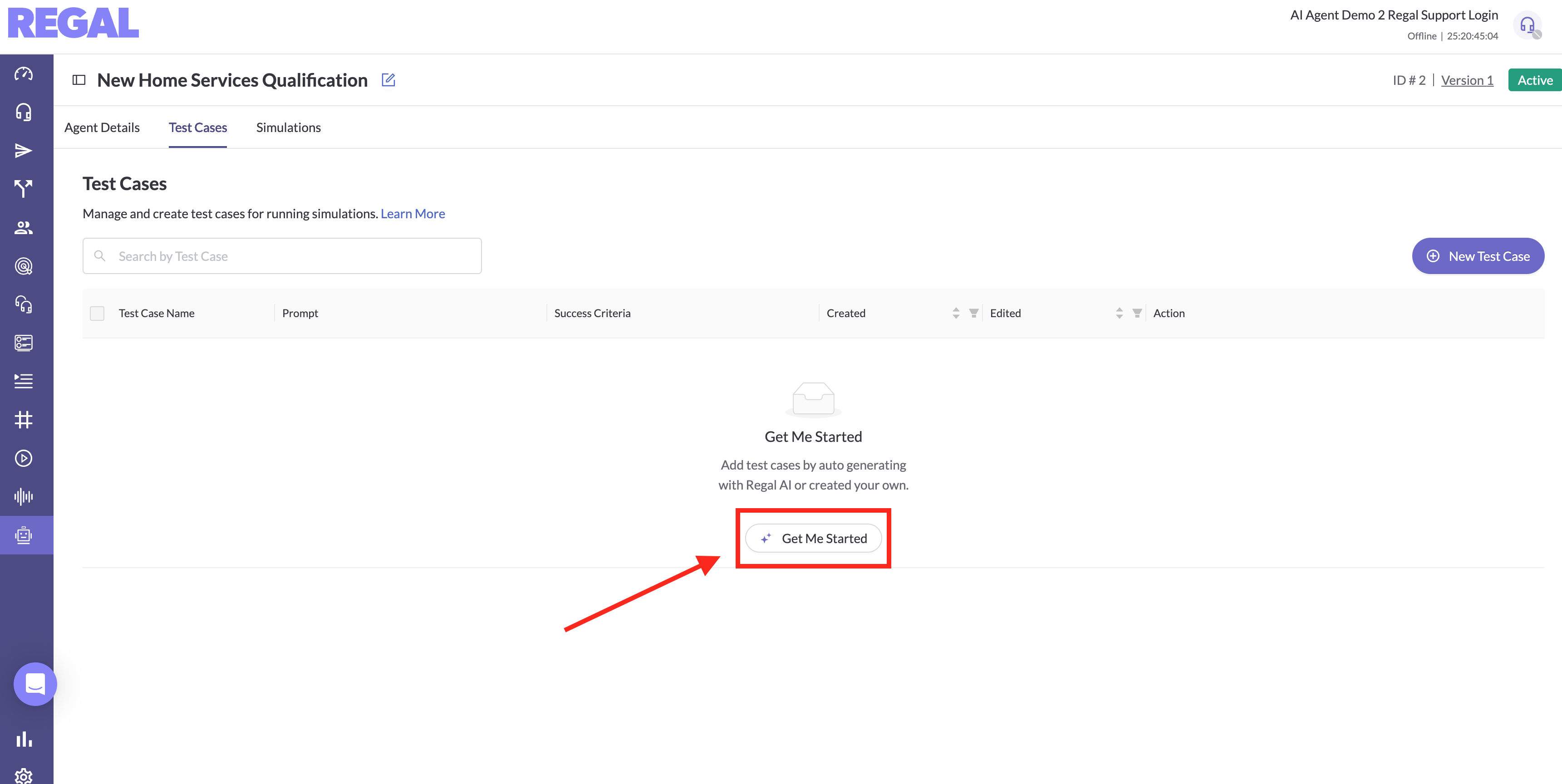
Task: Focus the Search by Test Case field
Action: tap(282, 256)
